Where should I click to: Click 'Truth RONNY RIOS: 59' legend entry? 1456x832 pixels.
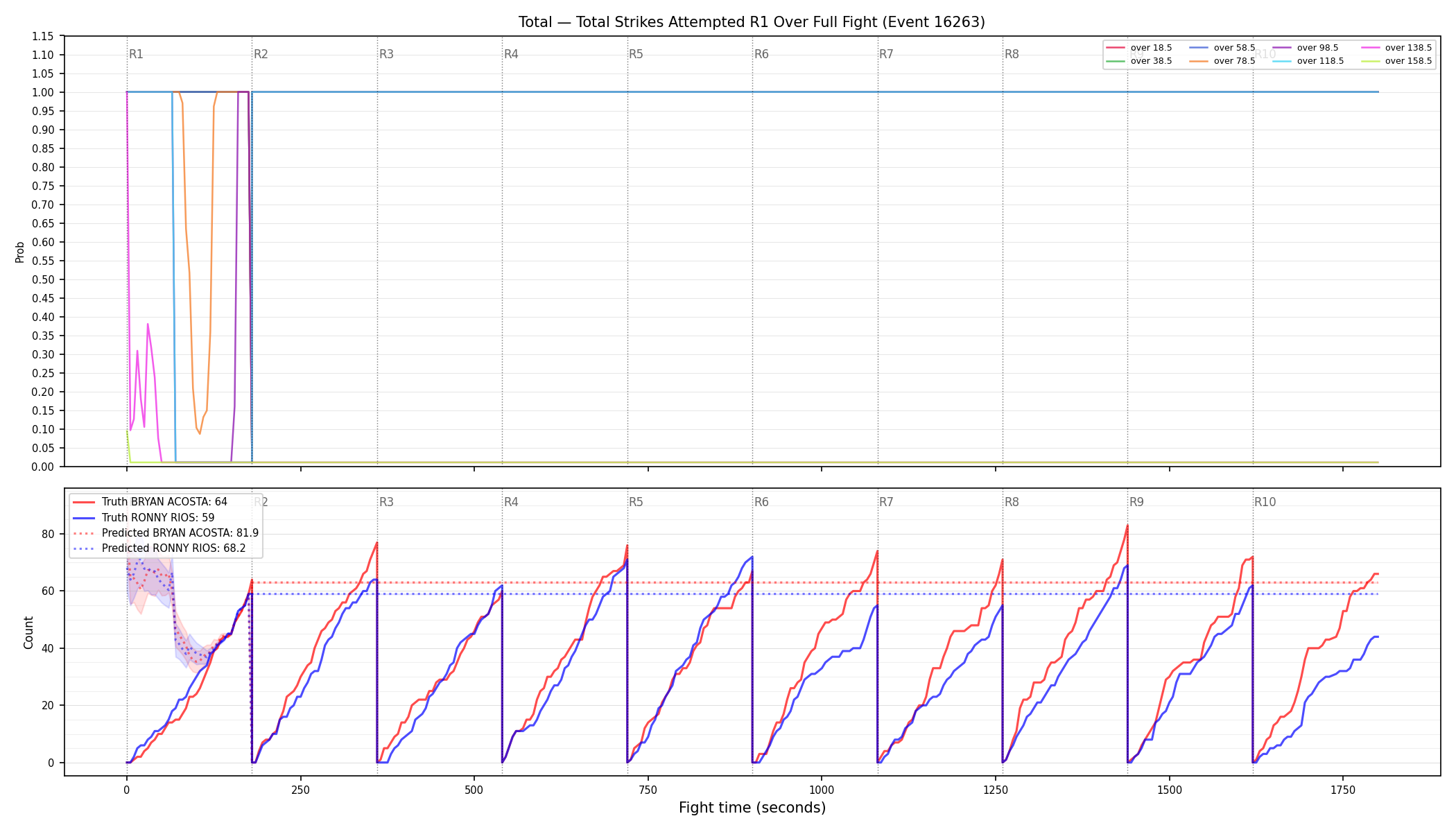coord(144,517)
